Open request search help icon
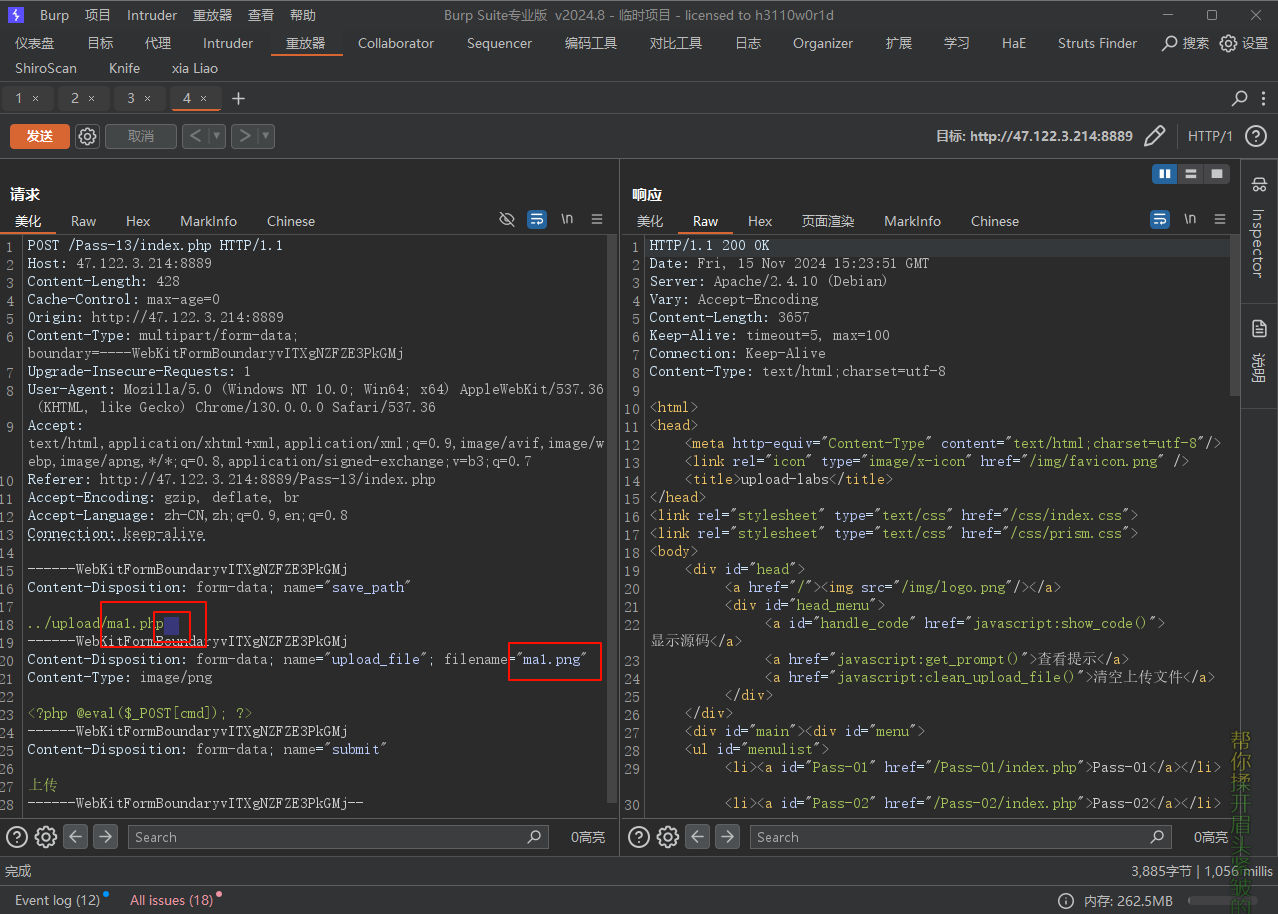 (x=17, y=837)
